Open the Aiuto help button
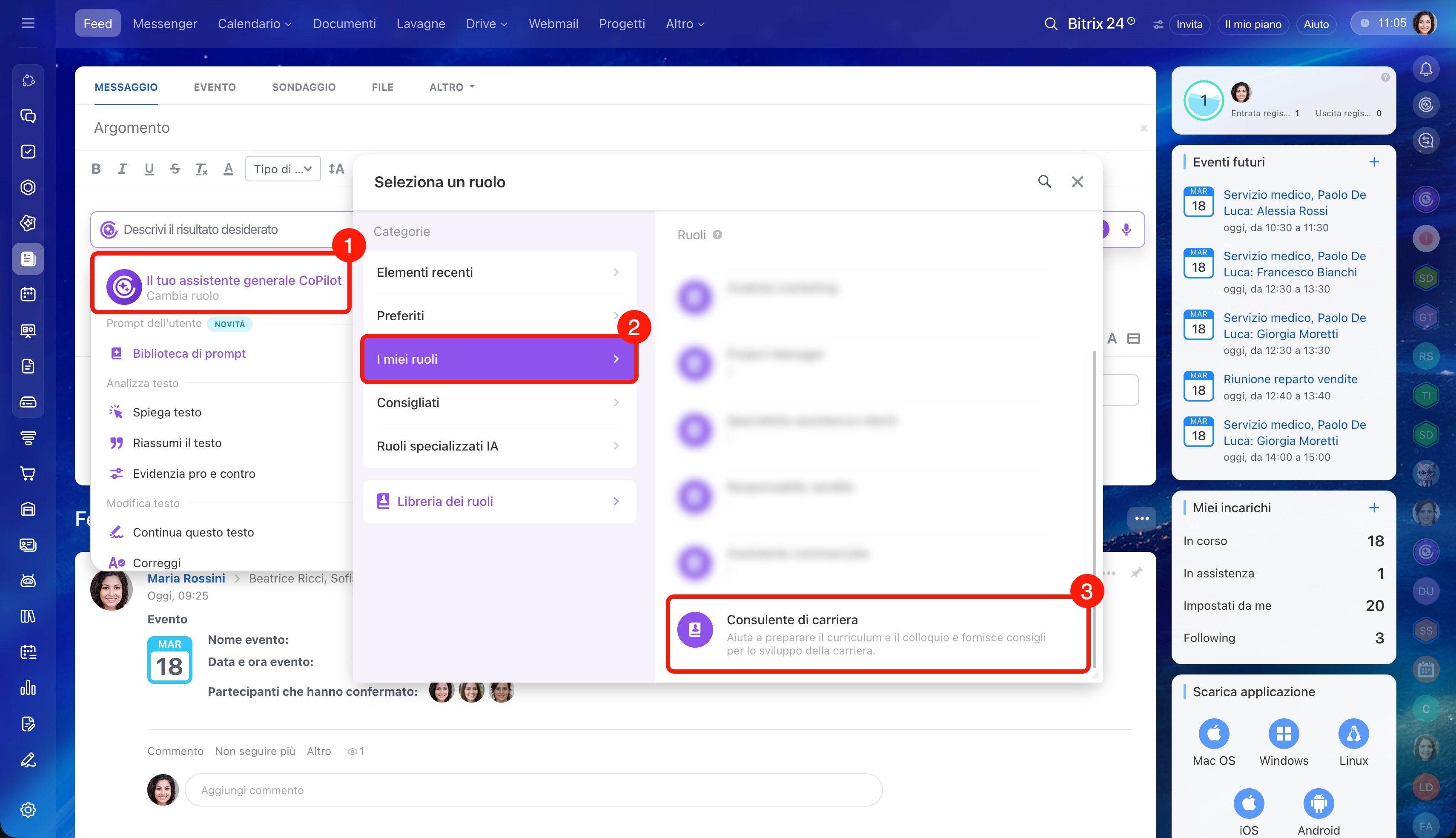This screenshot has width=1456, height=838. click(1316, 24)
